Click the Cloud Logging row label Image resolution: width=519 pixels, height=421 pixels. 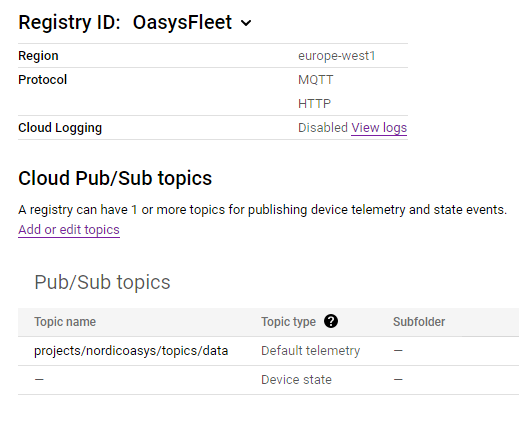pyautogui.click(x=60, y=128)
